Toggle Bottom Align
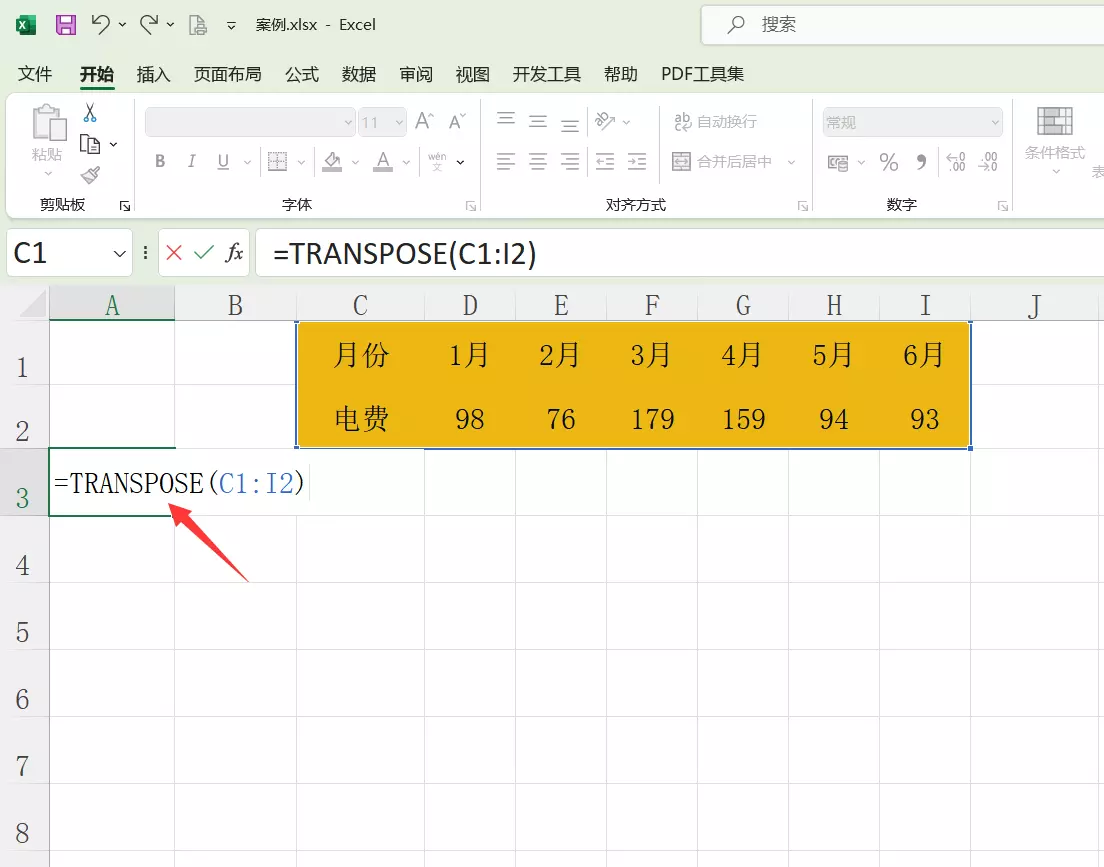The width and height of the screenshot is (1104, 867). pos(570,125)
